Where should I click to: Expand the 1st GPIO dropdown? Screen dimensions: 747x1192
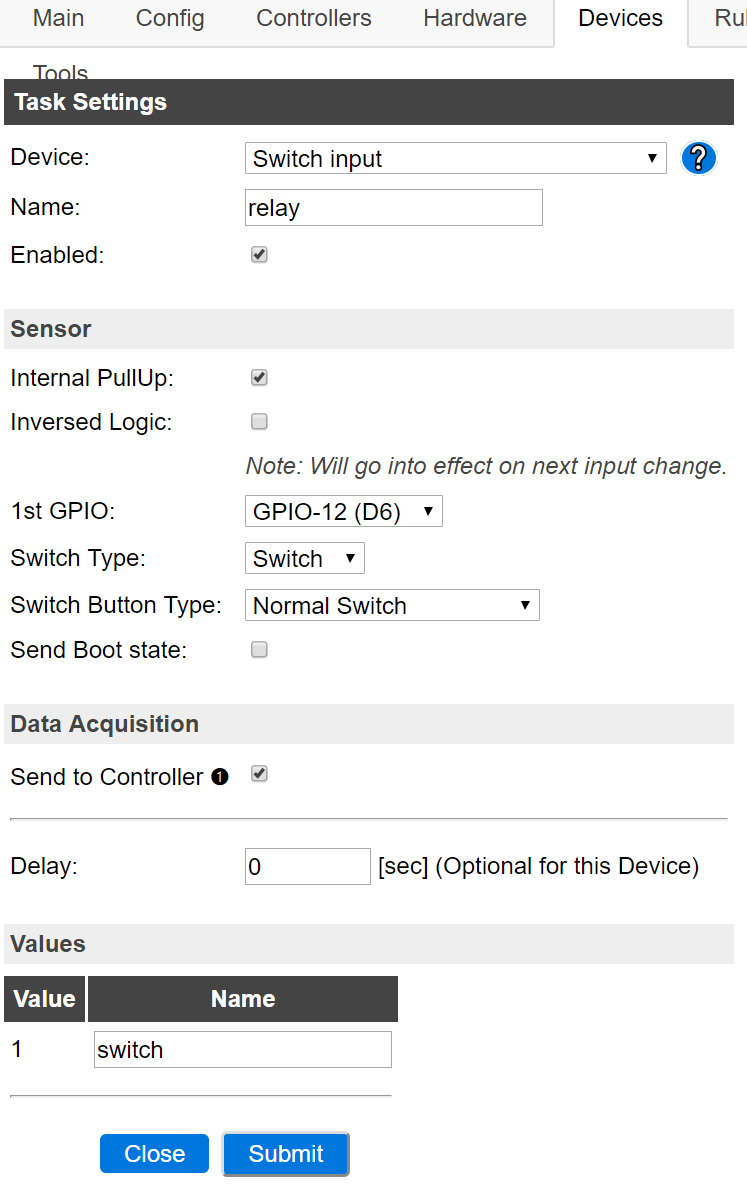coord(343,512)
